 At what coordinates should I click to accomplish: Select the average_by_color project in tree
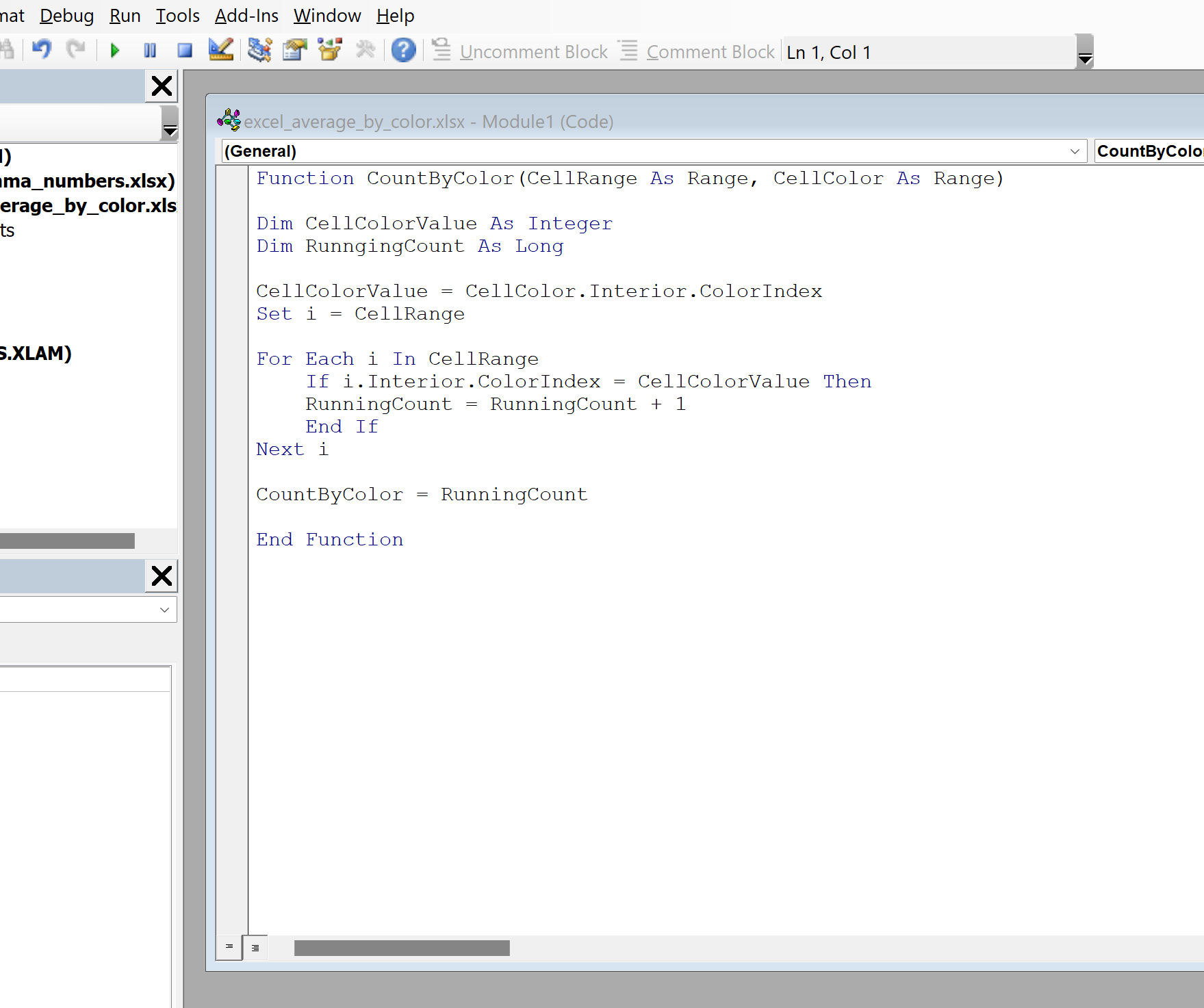pos(88,205)
